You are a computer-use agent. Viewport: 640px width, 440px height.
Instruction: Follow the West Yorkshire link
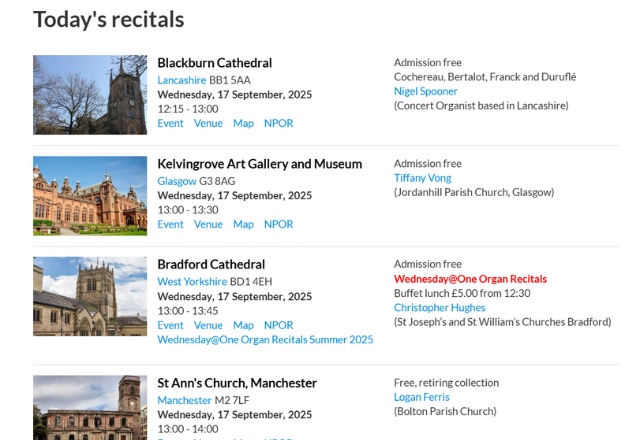coord(192,282)
